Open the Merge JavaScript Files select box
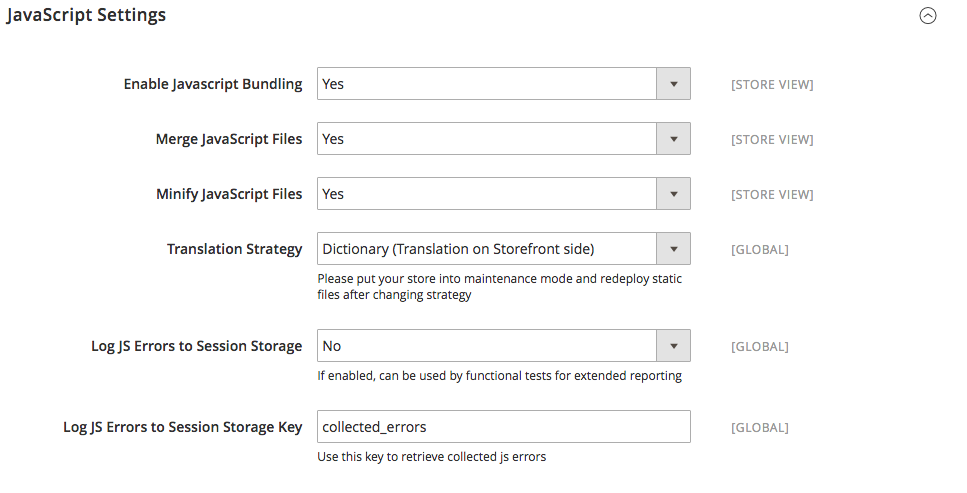Screen dimensions: 967x493 click(x=504, y=139)
